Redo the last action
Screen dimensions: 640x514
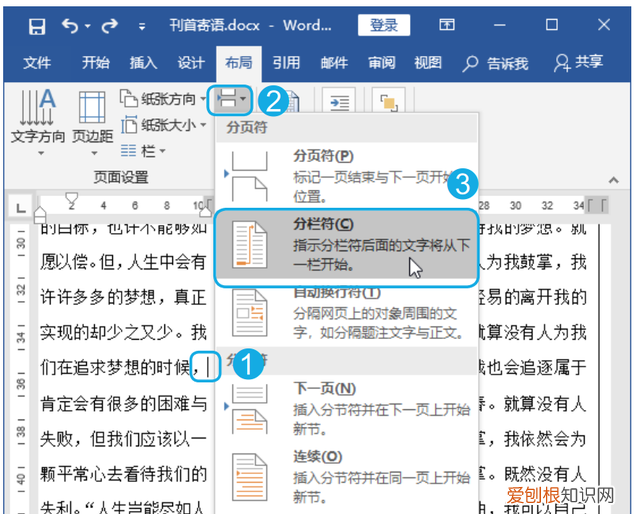click(x=109, y=26)
